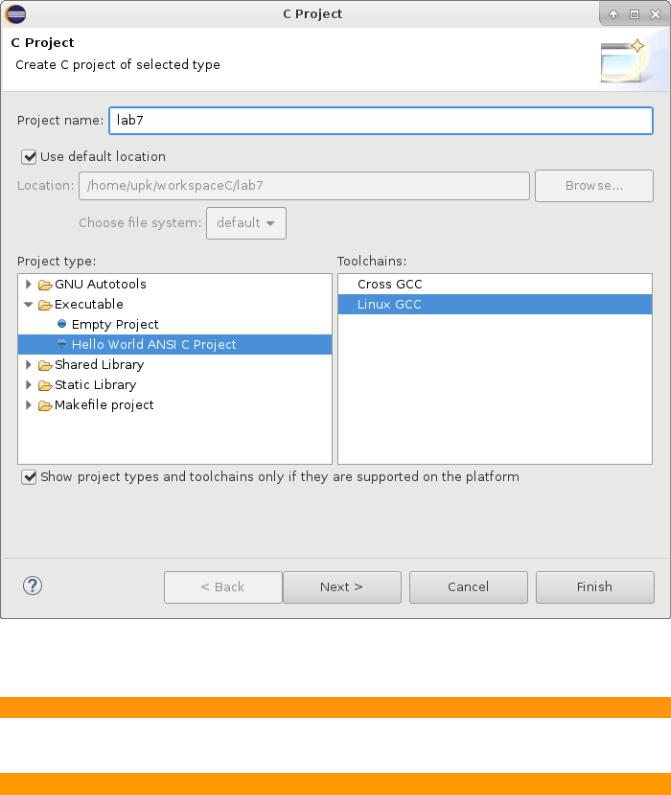Expand the Static Library tree node

click(x=28, y=385)
